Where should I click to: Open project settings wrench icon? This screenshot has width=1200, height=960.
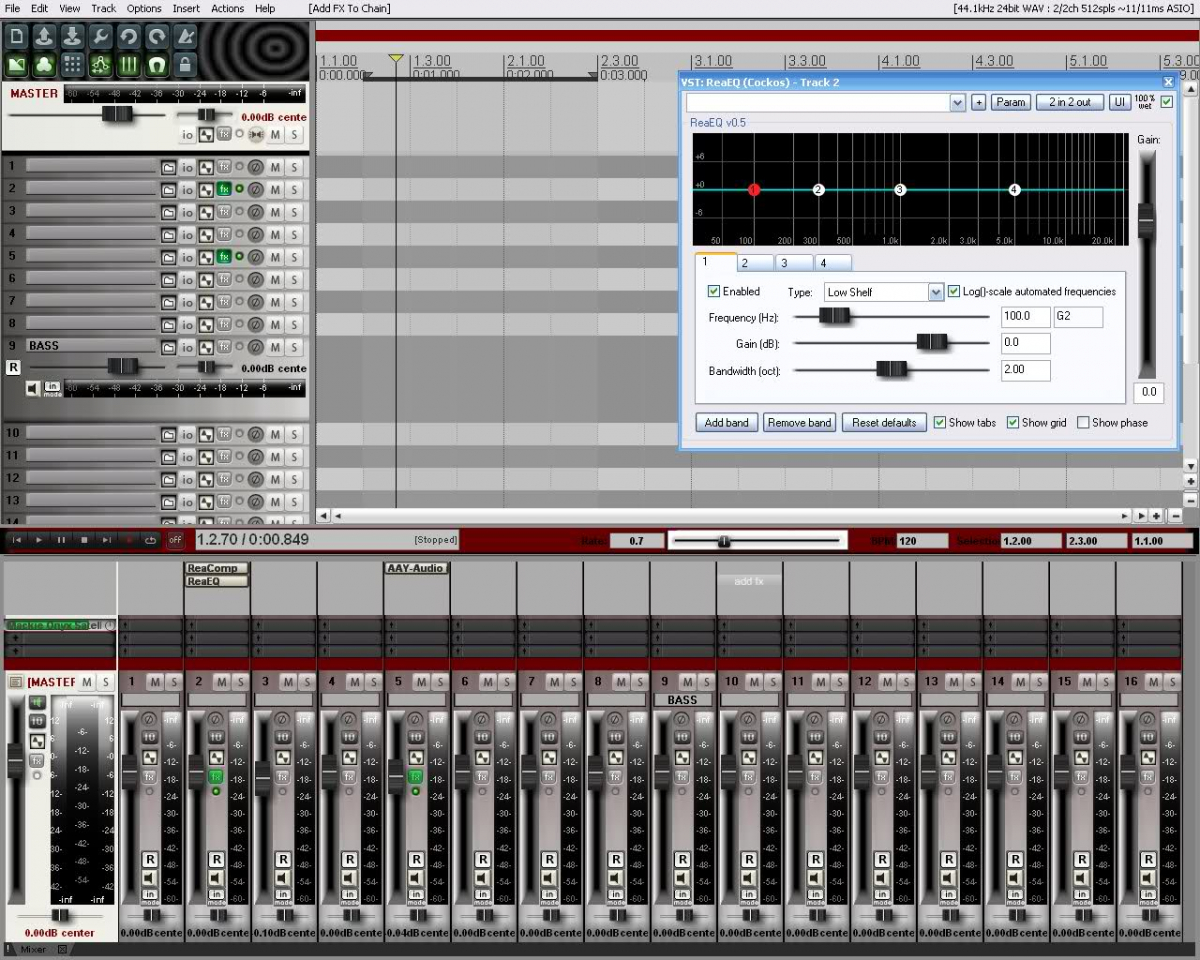click(x=101, y=37)
